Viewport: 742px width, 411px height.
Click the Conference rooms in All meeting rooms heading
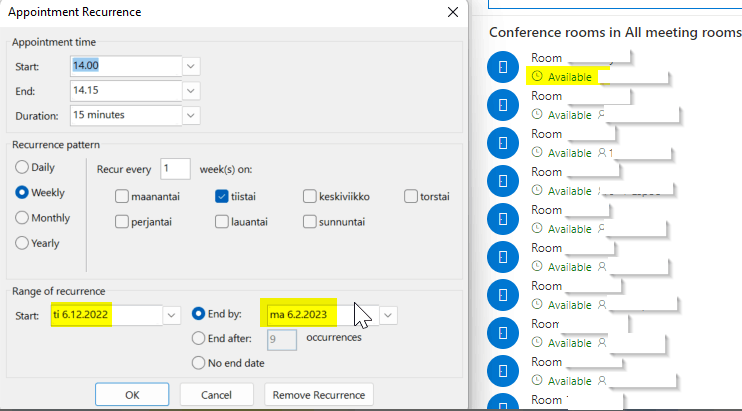615,32
